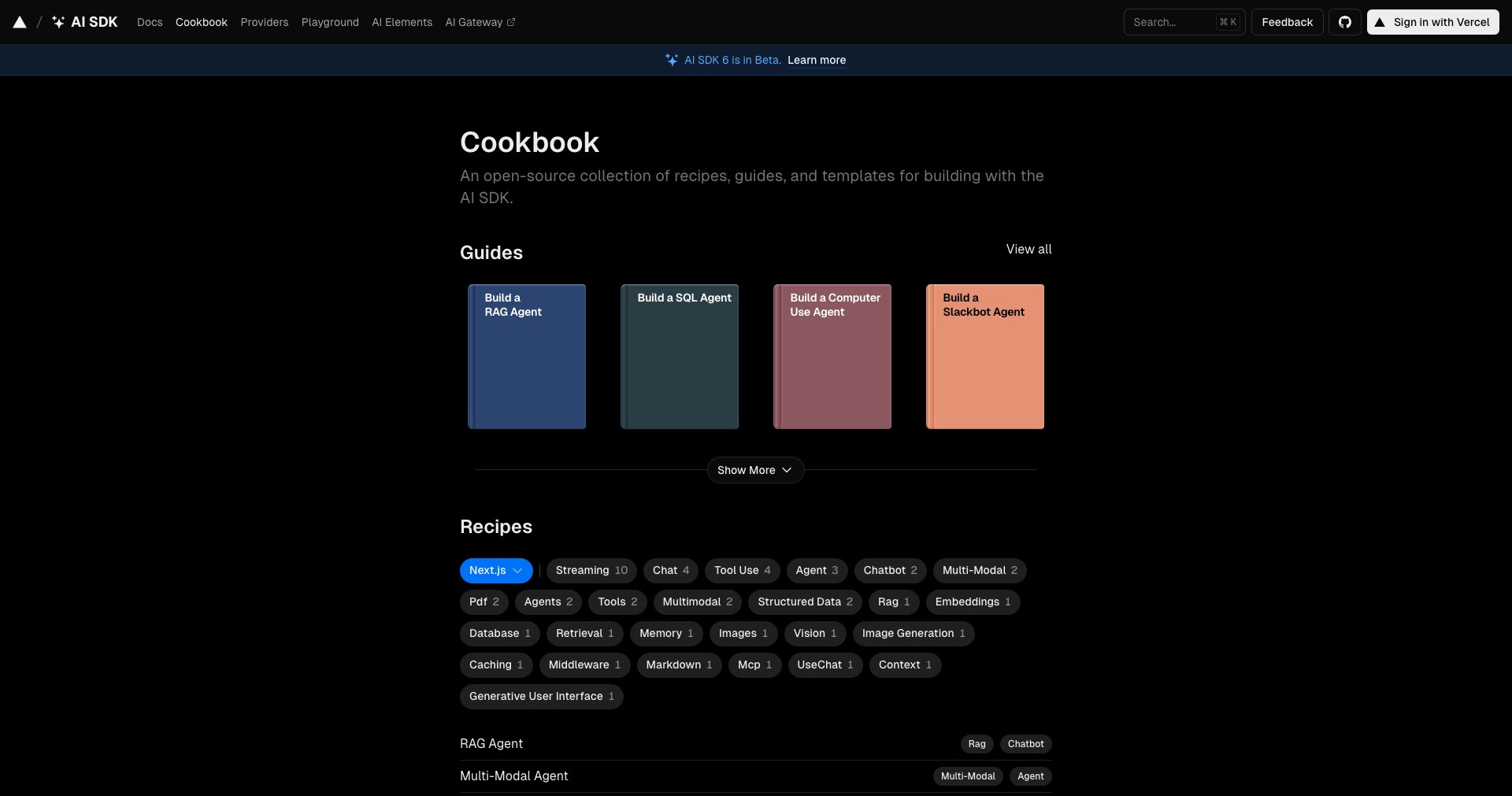The image size is (1512, 796).
Task: Select the Context filter tag
Action: (905, 665)
